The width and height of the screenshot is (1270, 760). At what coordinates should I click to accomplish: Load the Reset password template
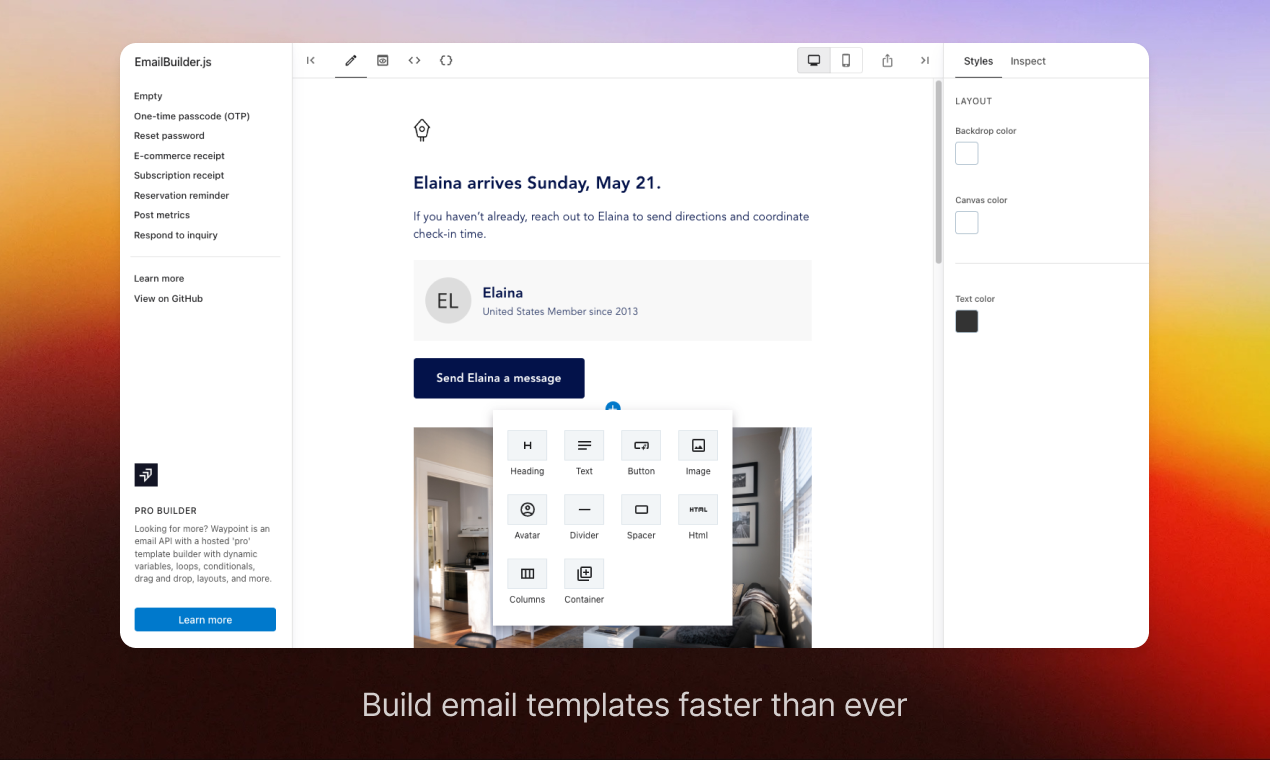[169, 136]
